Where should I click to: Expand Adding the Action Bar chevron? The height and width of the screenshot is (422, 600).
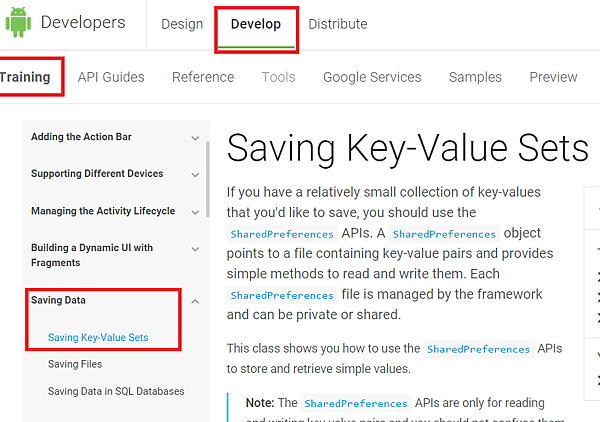point(195,138)
